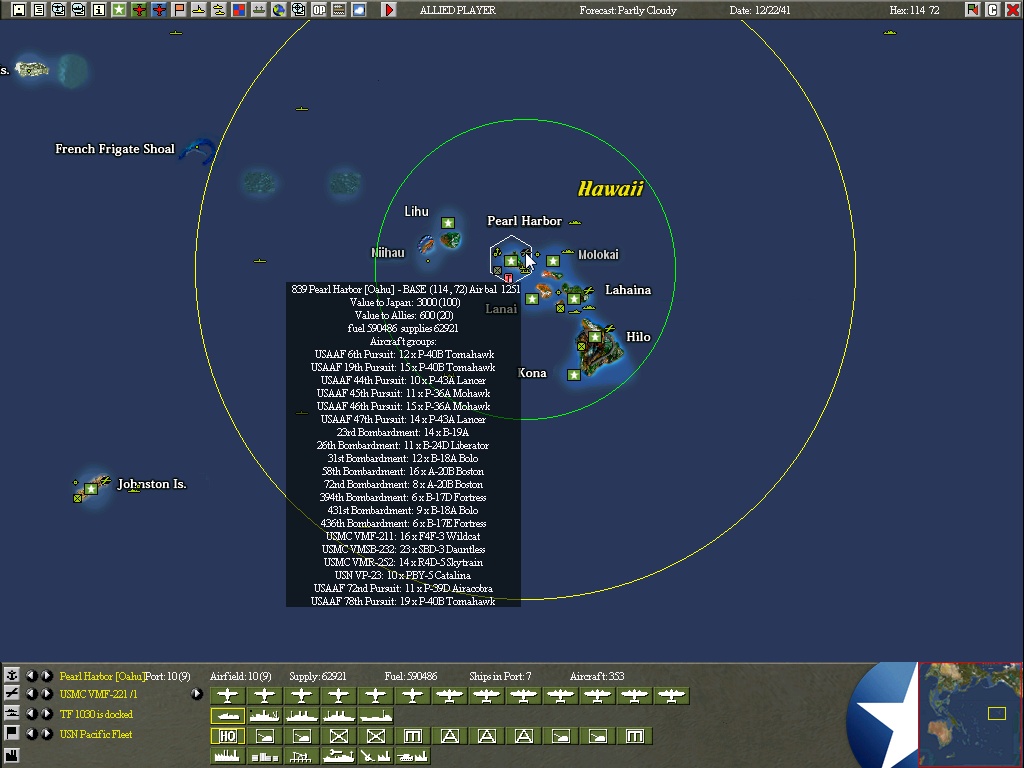Click the red plane on blue background icon
Viewport: 1024px width, 768px height.
[159, 10]
